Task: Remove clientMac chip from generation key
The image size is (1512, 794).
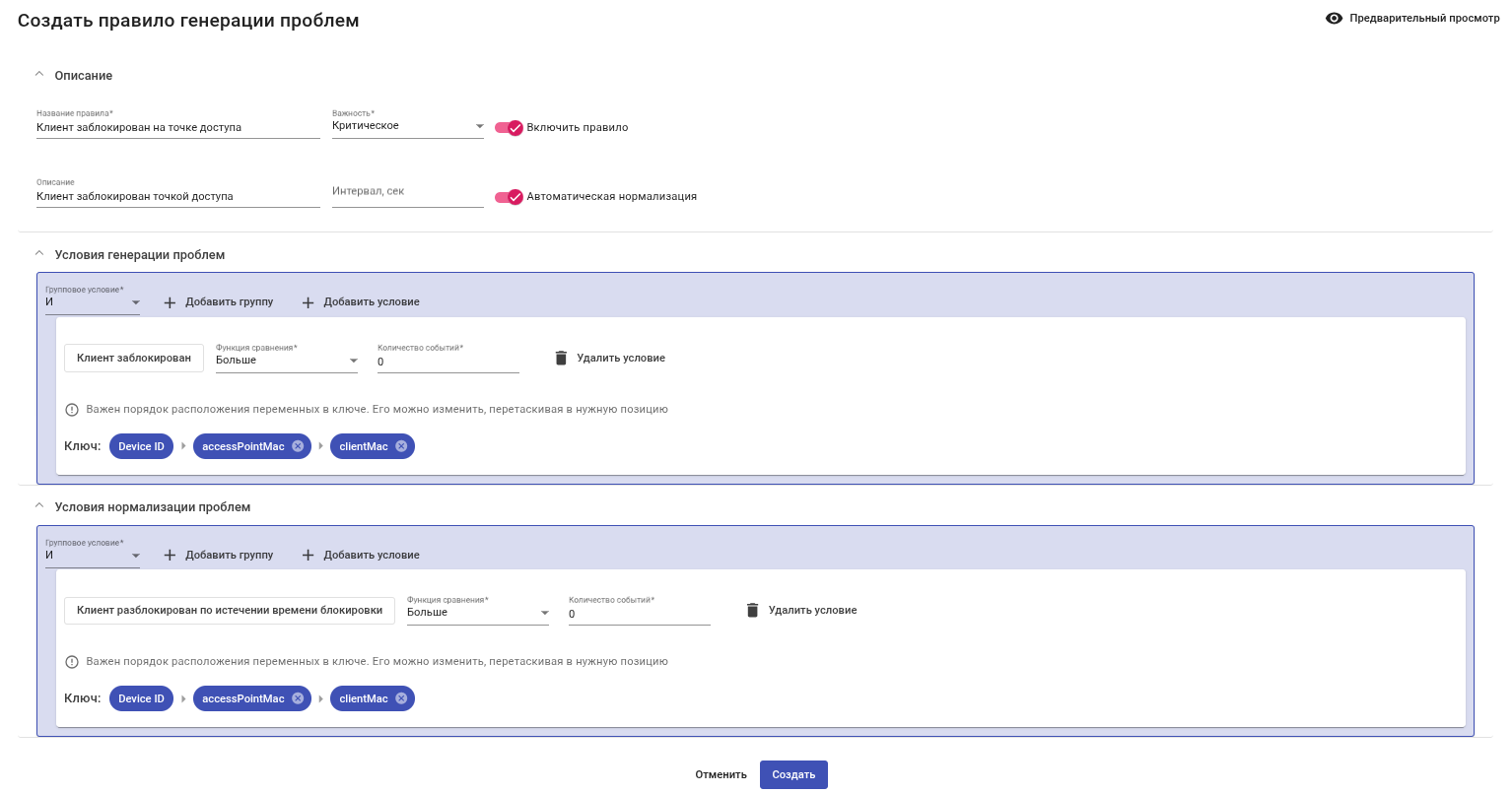Action: tap(401, 446)
